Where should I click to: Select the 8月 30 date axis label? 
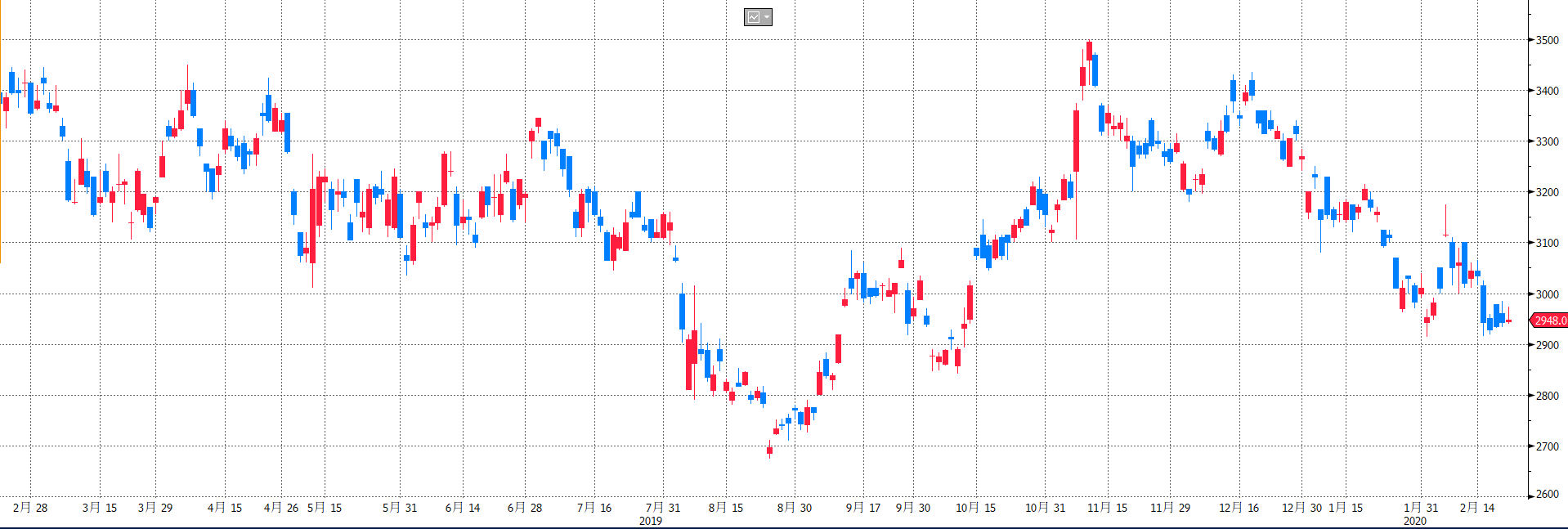[795, 508]
